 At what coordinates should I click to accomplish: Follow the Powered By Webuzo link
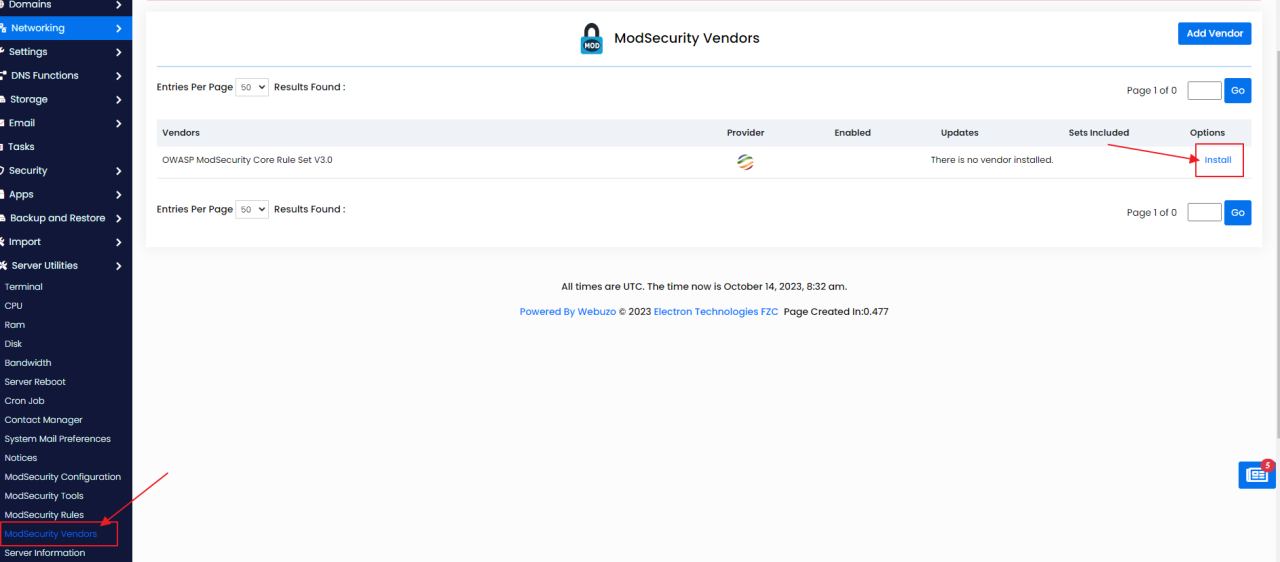[567, 312]
